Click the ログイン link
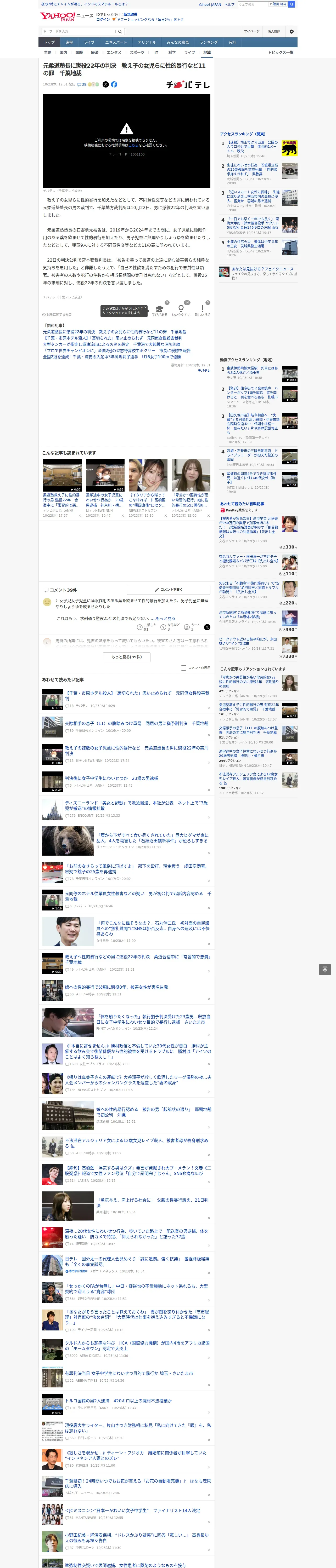 (x=103, y=20)
